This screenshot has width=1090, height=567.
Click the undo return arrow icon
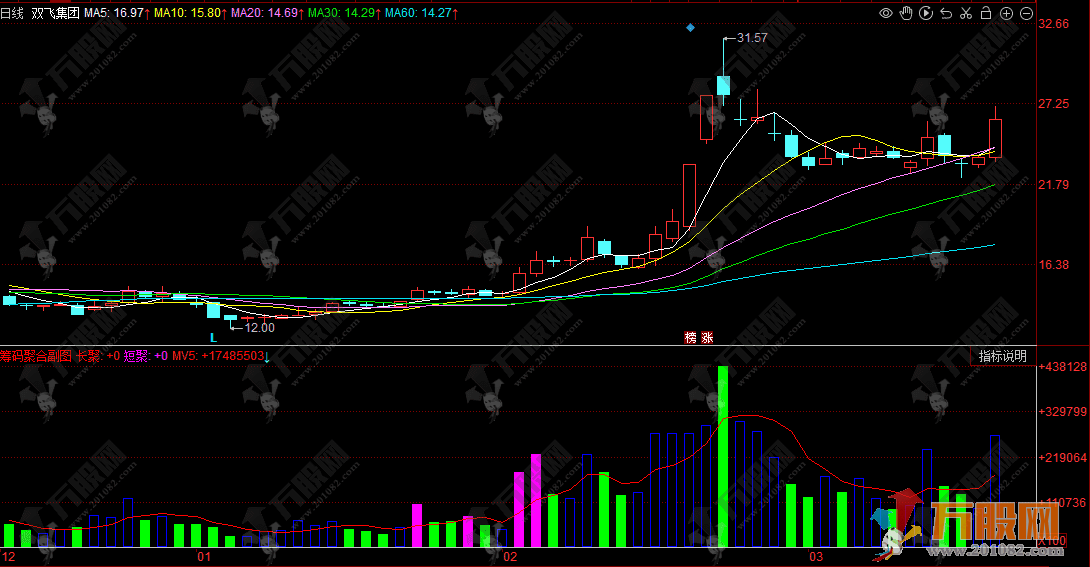[946, 13]
